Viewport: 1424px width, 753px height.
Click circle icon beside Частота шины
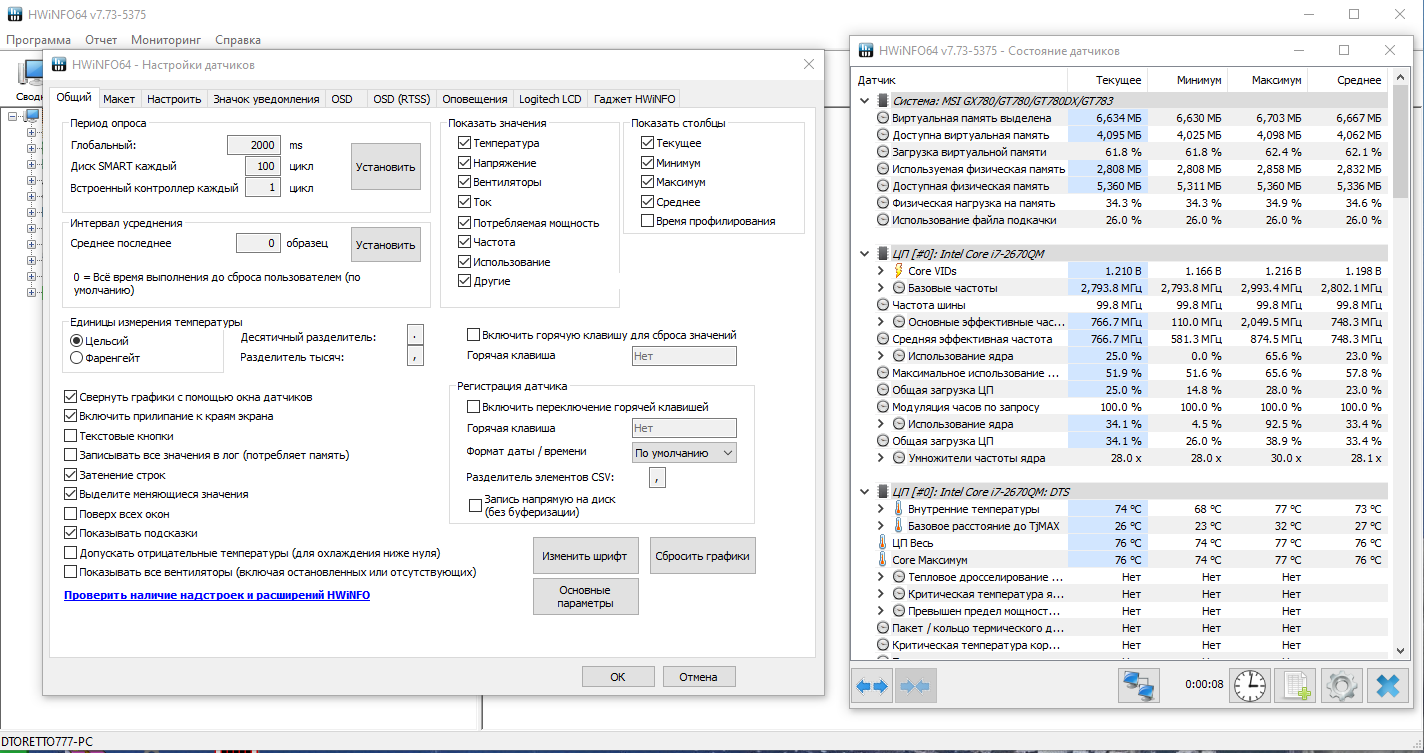pyautogui.click(x=883, y=305)
